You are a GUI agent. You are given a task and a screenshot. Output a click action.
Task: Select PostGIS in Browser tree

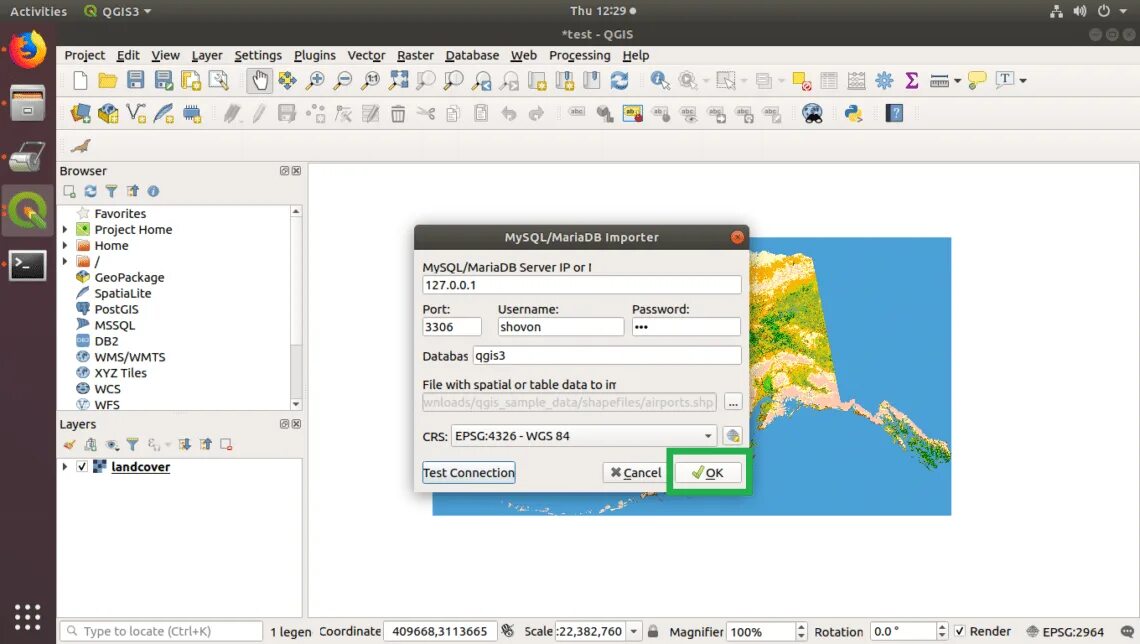(116, 309)
